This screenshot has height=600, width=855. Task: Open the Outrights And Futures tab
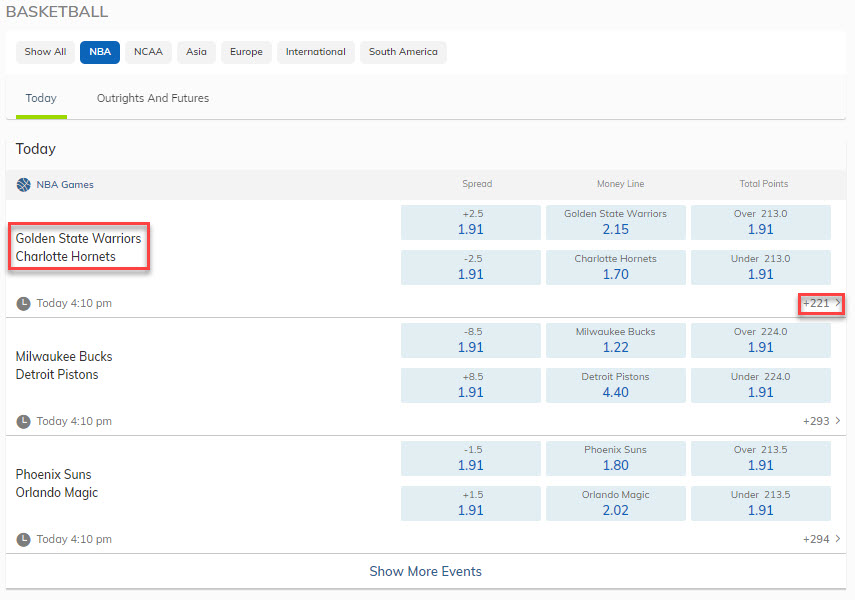pyautogui.click(x=152, y=98)
